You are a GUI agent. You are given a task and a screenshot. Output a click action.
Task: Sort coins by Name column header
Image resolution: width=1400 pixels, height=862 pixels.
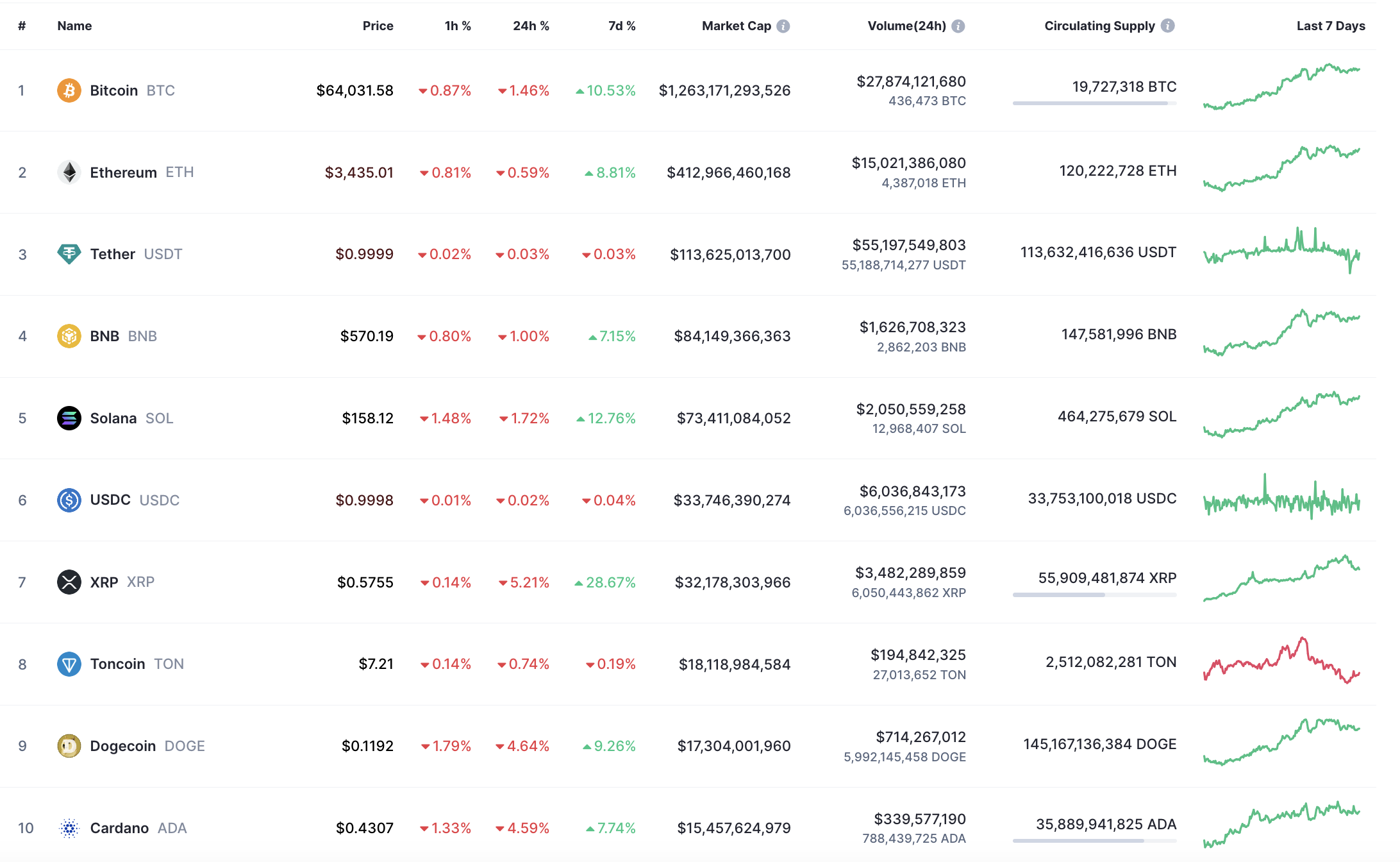74,26
